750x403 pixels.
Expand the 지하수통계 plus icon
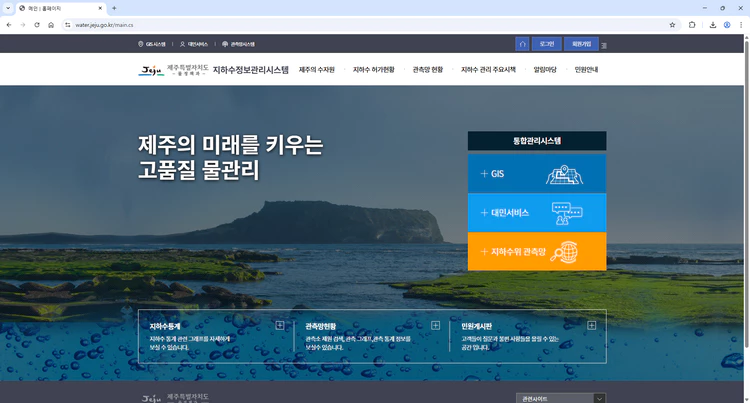[x=279, y=325]
